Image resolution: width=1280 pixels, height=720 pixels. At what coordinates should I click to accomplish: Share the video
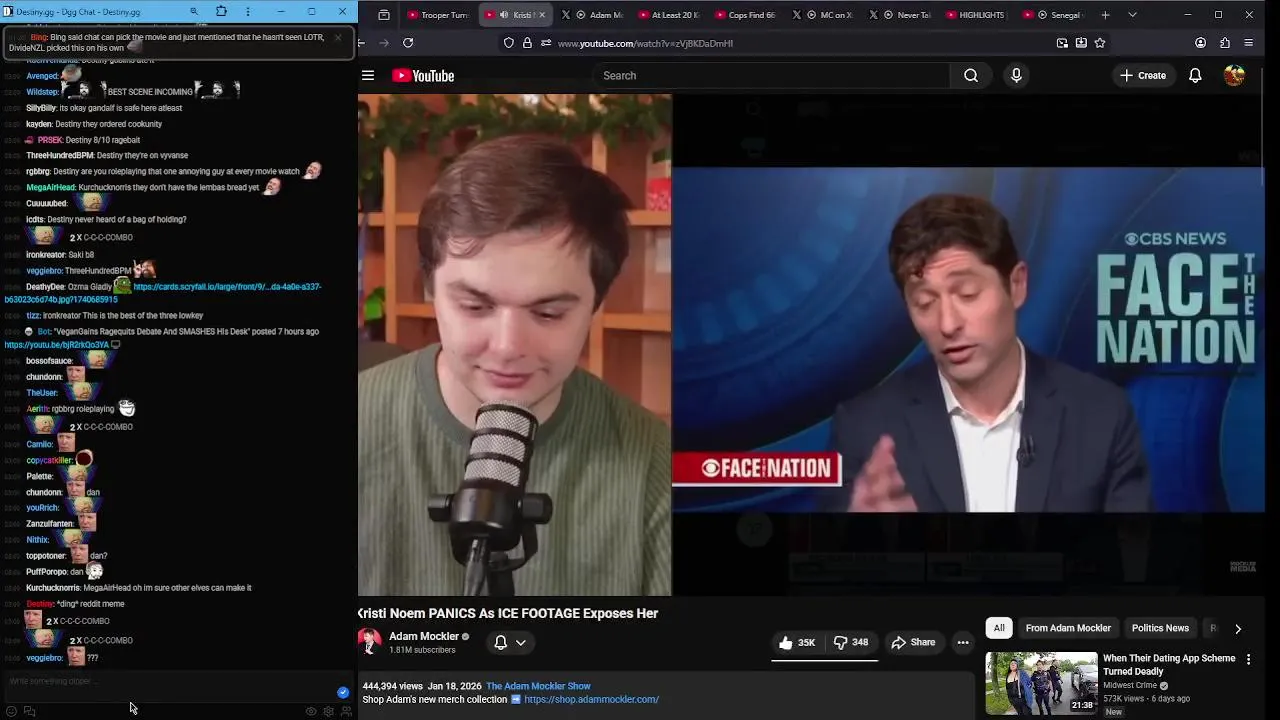click(913, 643)
